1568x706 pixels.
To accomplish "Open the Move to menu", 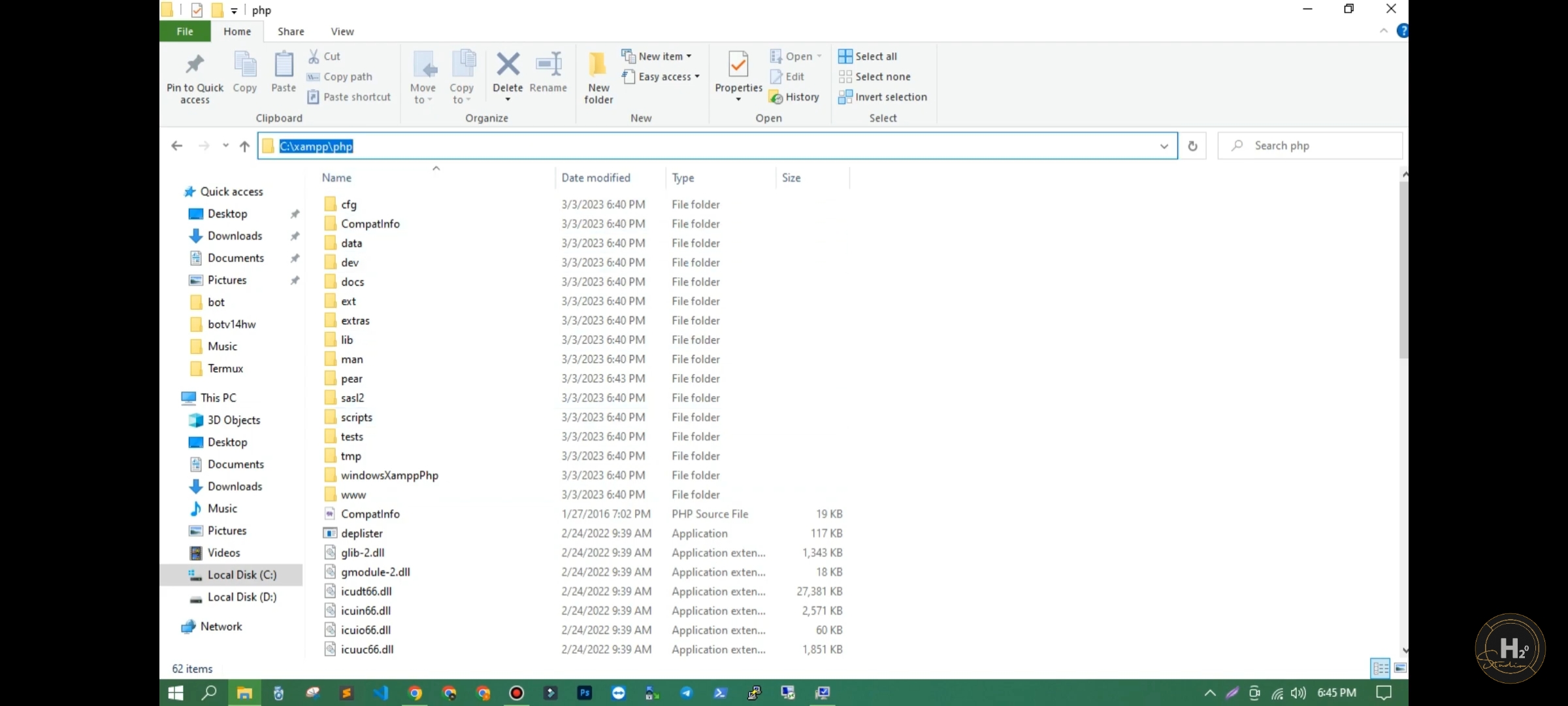I will tap(423, 77).
